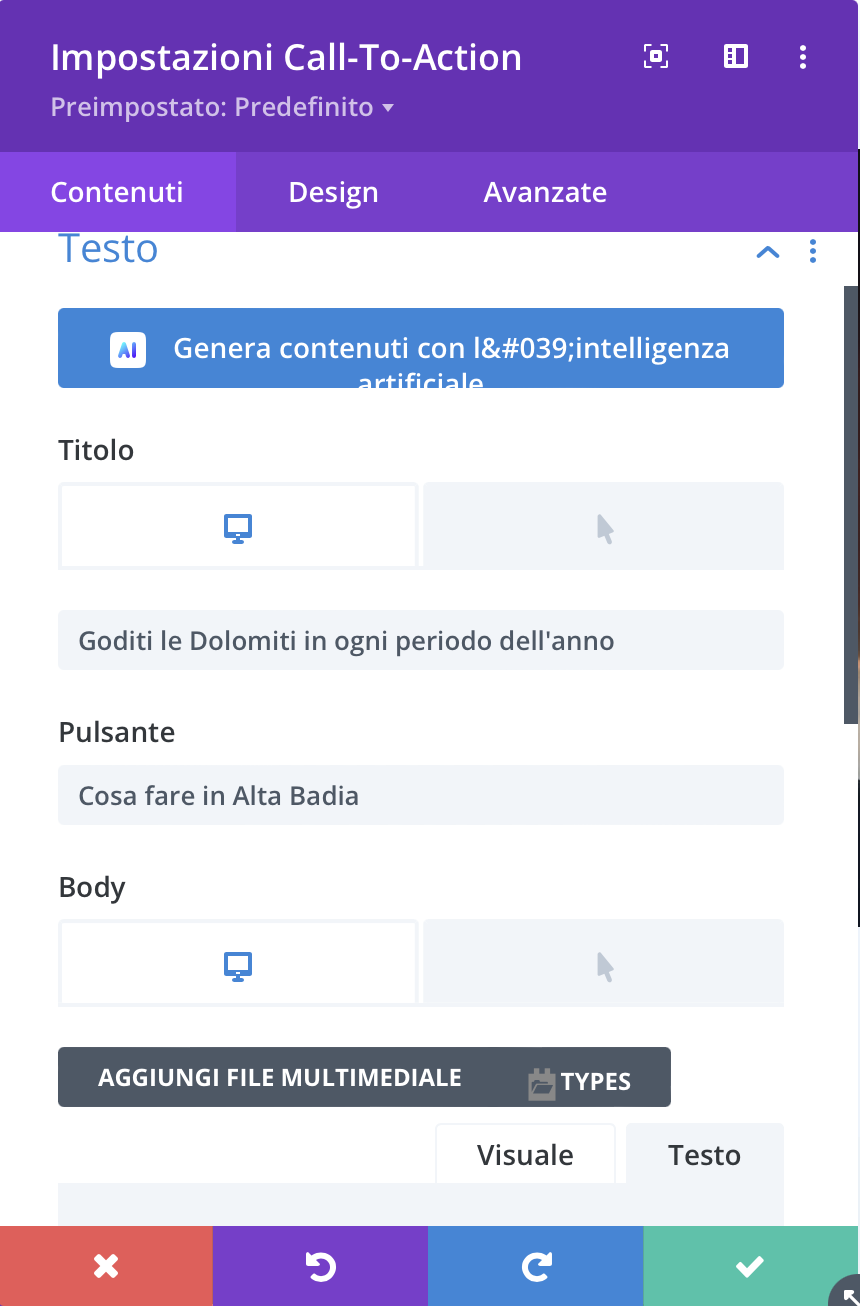Click the split sidebar layout icon

click(x=735, y=57)
